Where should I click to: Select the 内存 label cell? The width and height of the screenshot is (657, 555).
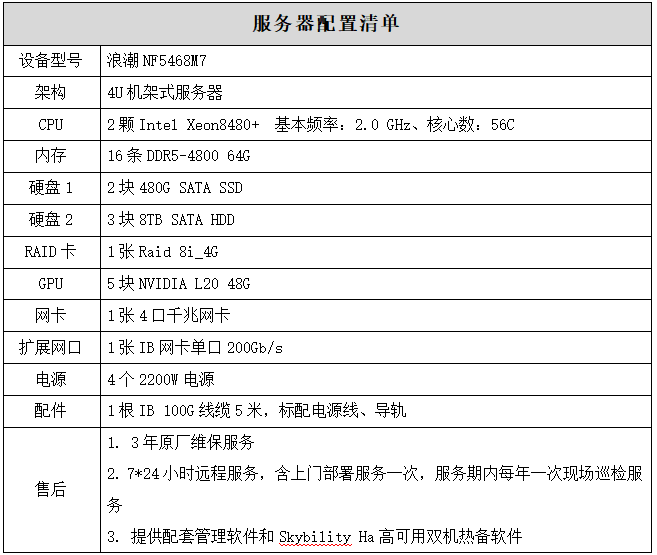51,156
